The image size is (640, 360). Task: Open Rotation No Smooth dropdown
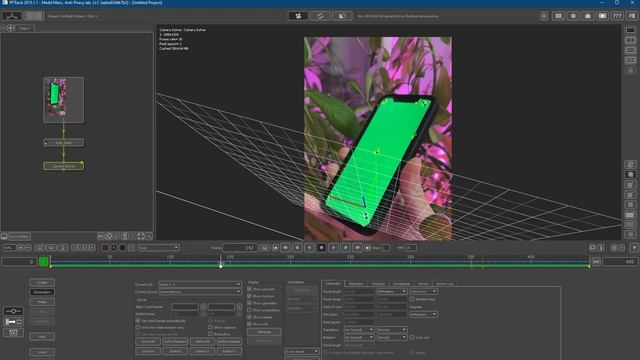[x=359, y=338]
